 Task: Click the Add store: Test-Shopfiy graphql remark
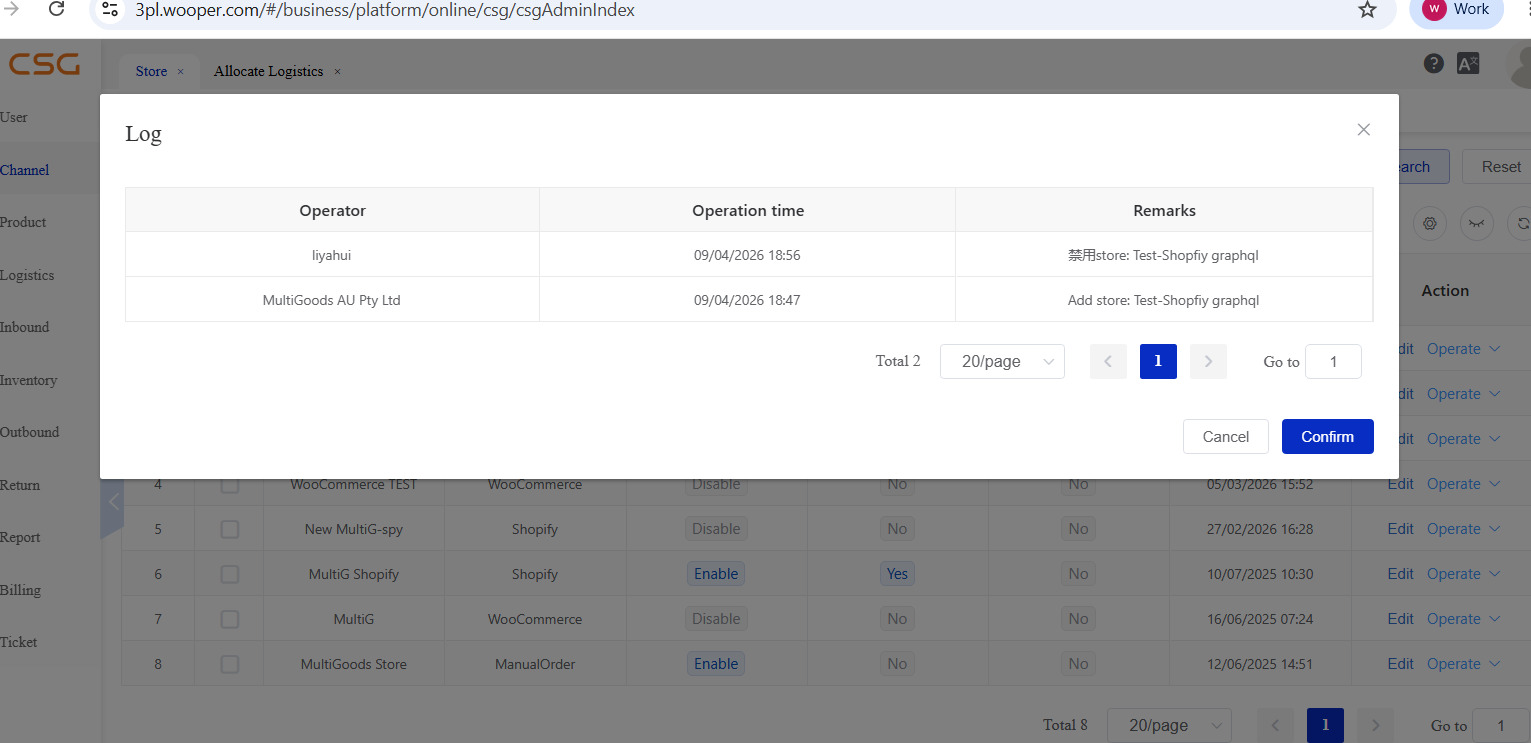(x=1163, y=300)
